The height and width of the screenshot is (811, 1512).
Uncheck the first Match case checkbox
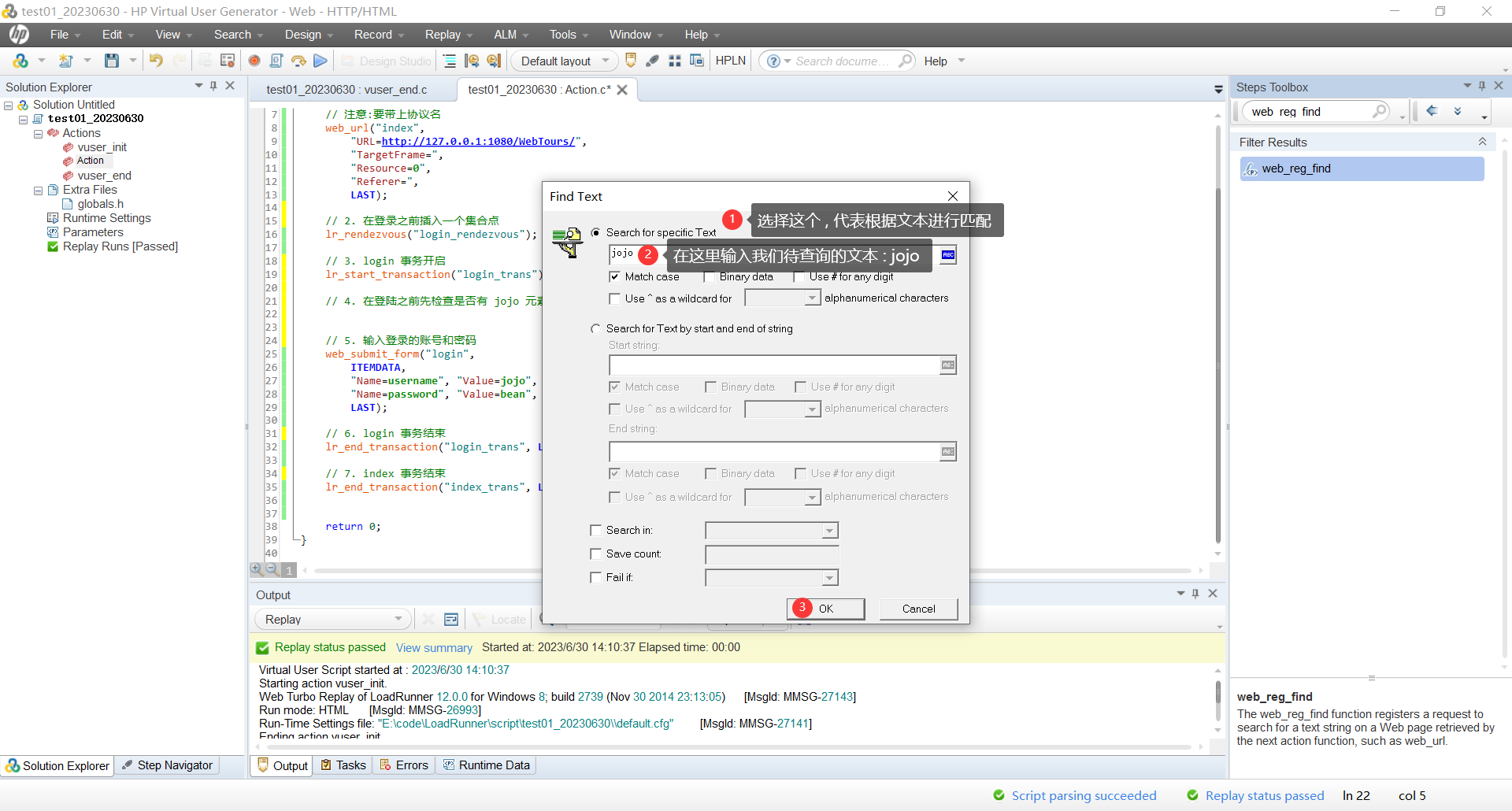615,276
